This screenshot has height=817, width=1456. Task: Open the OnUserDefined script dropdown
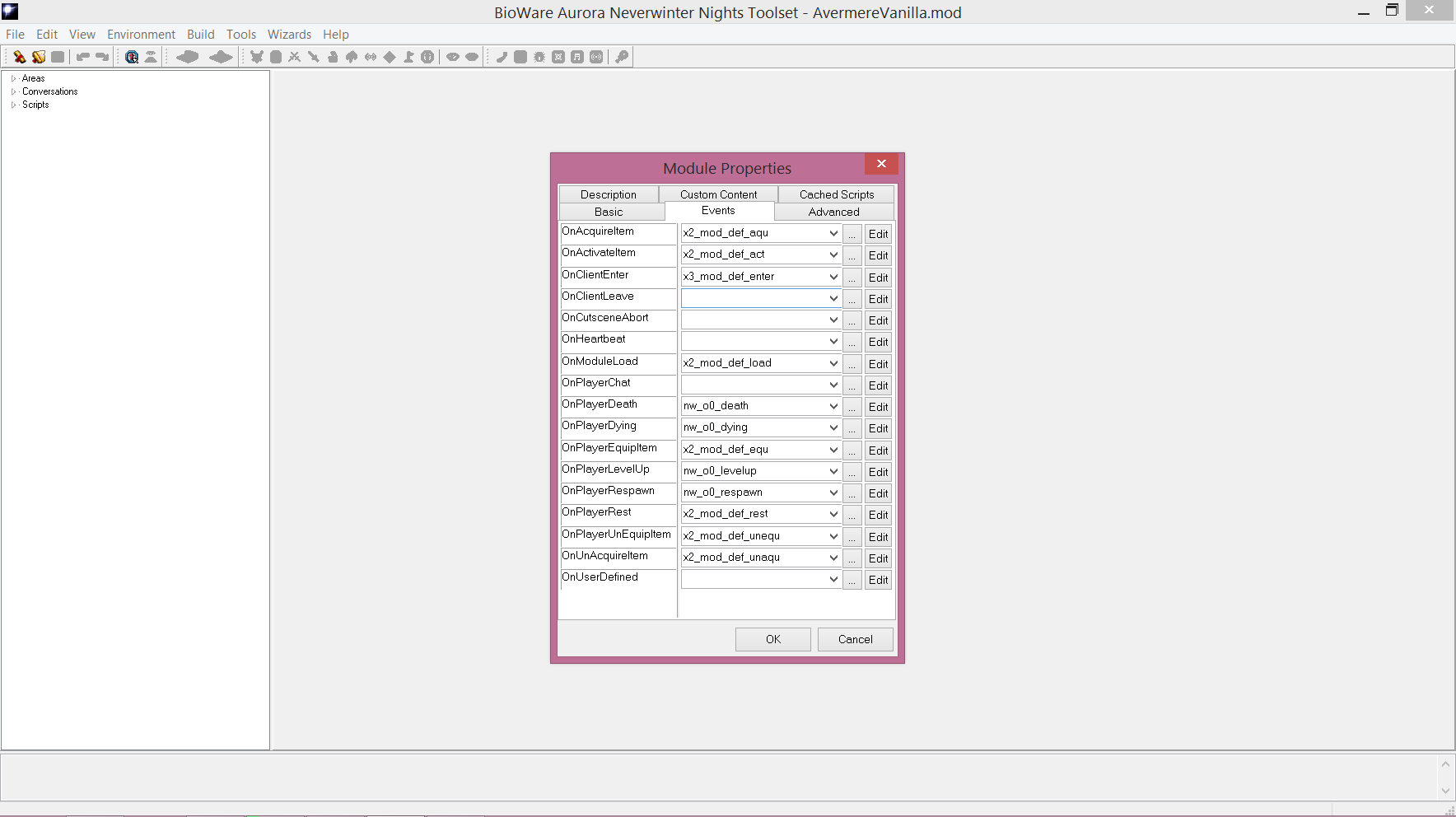point(833,579)
